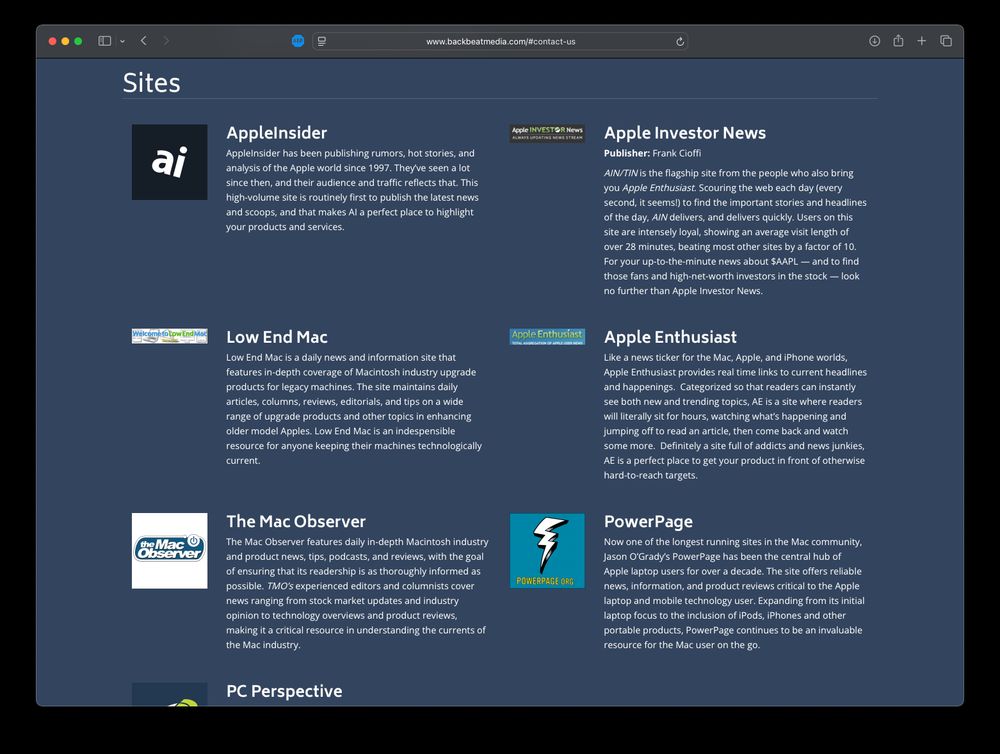The width and height of the screenshot is (1000, 754).
Task: Click The Mac Observer logo
Action: 170,551
